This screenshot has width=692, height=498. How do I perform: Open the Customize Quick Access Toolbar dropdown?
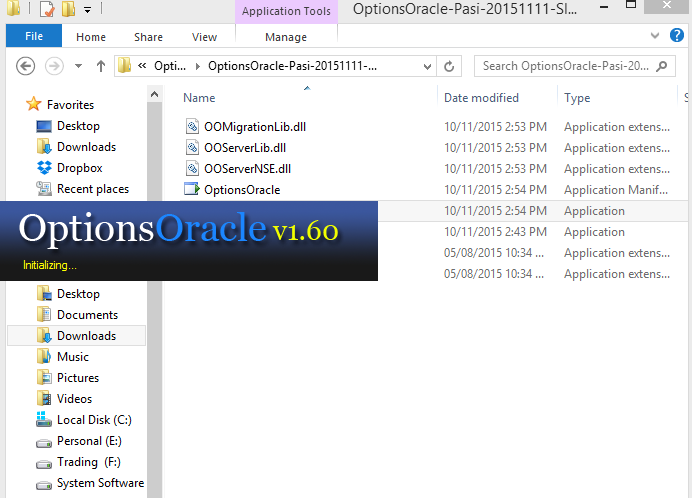[87, 10]
